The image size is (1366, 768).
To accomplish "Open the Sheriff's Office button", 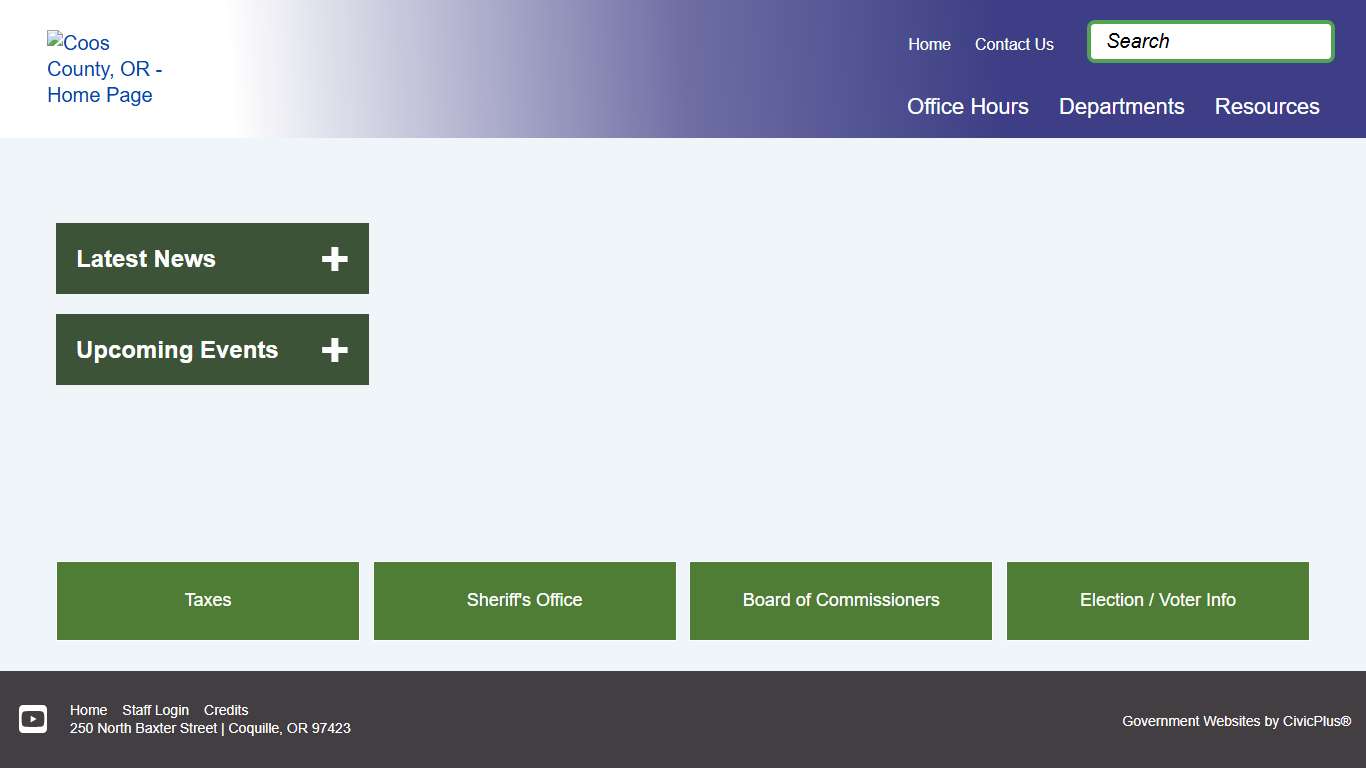I will tap(524, 600).
